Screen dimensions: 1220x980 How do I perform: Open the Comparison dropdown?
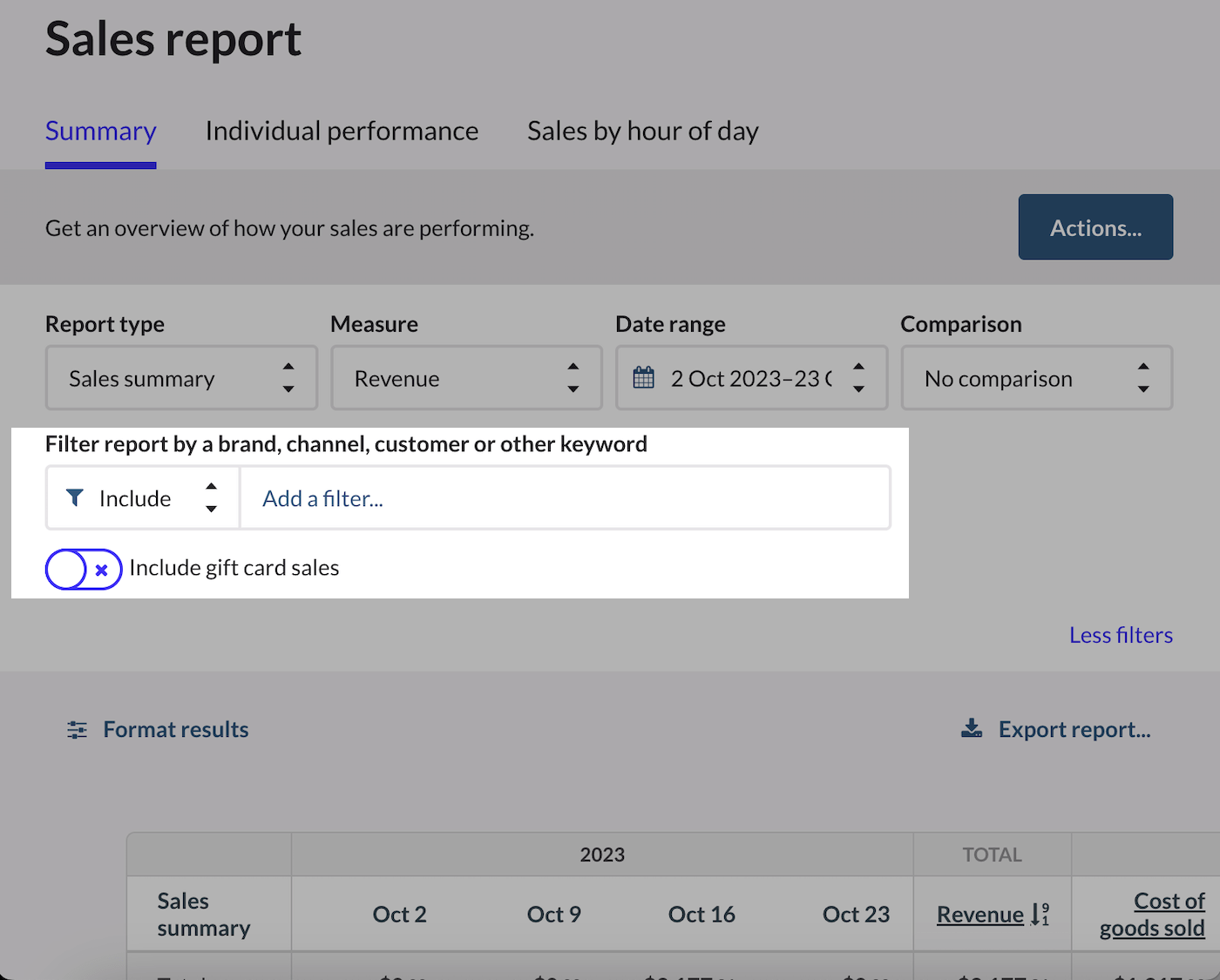click(x=1036, y=378)
